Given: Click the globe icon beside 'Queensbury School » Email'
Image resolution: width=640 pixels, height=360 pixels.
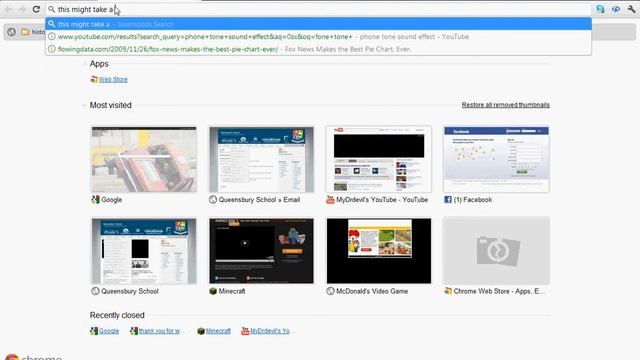Looking at the screenshot, I should tap(213, 200).
